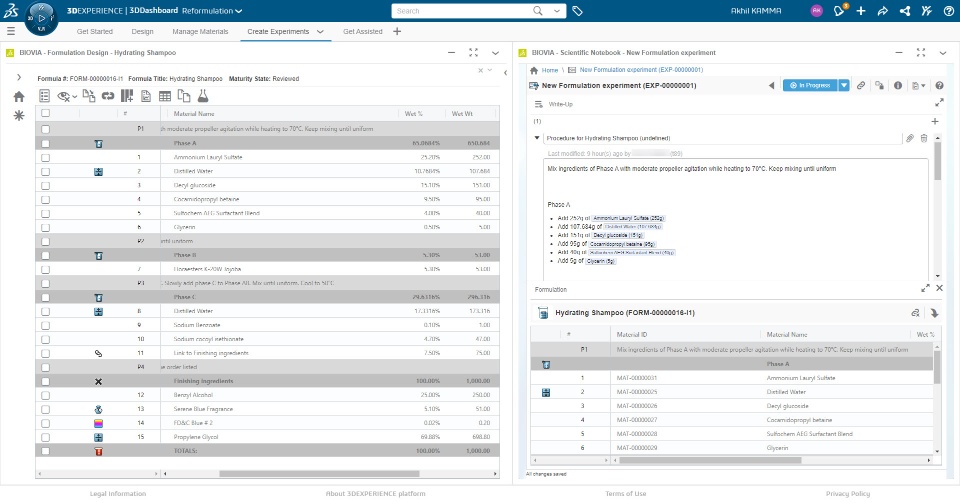Check the Ammonium Lauryl Sulfate row checkbox
Screen dimensions: 960x503
pyautogui.click(x=45, y=157)
